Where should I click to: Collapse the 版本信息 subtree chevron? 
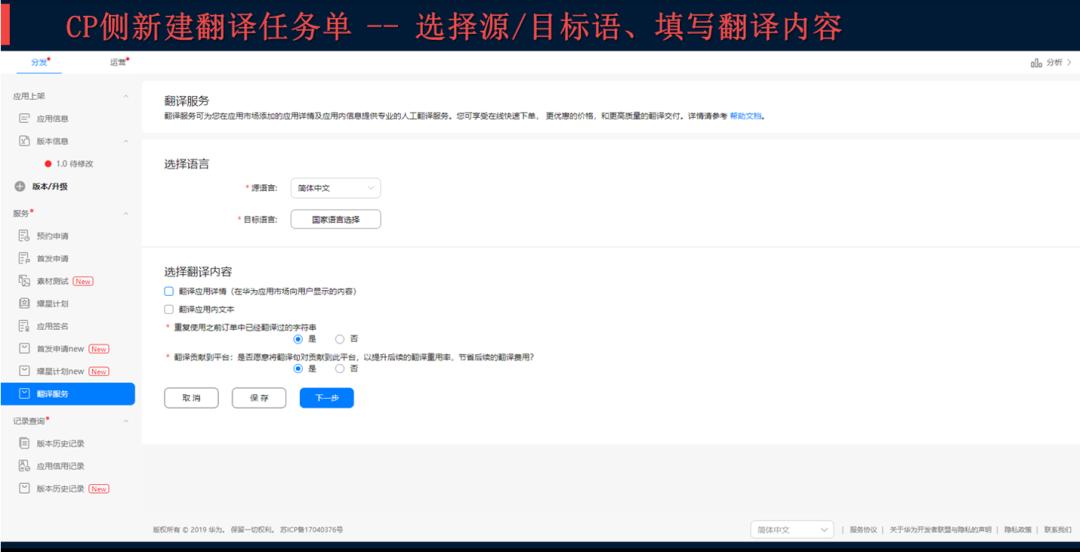pos(126,141)
